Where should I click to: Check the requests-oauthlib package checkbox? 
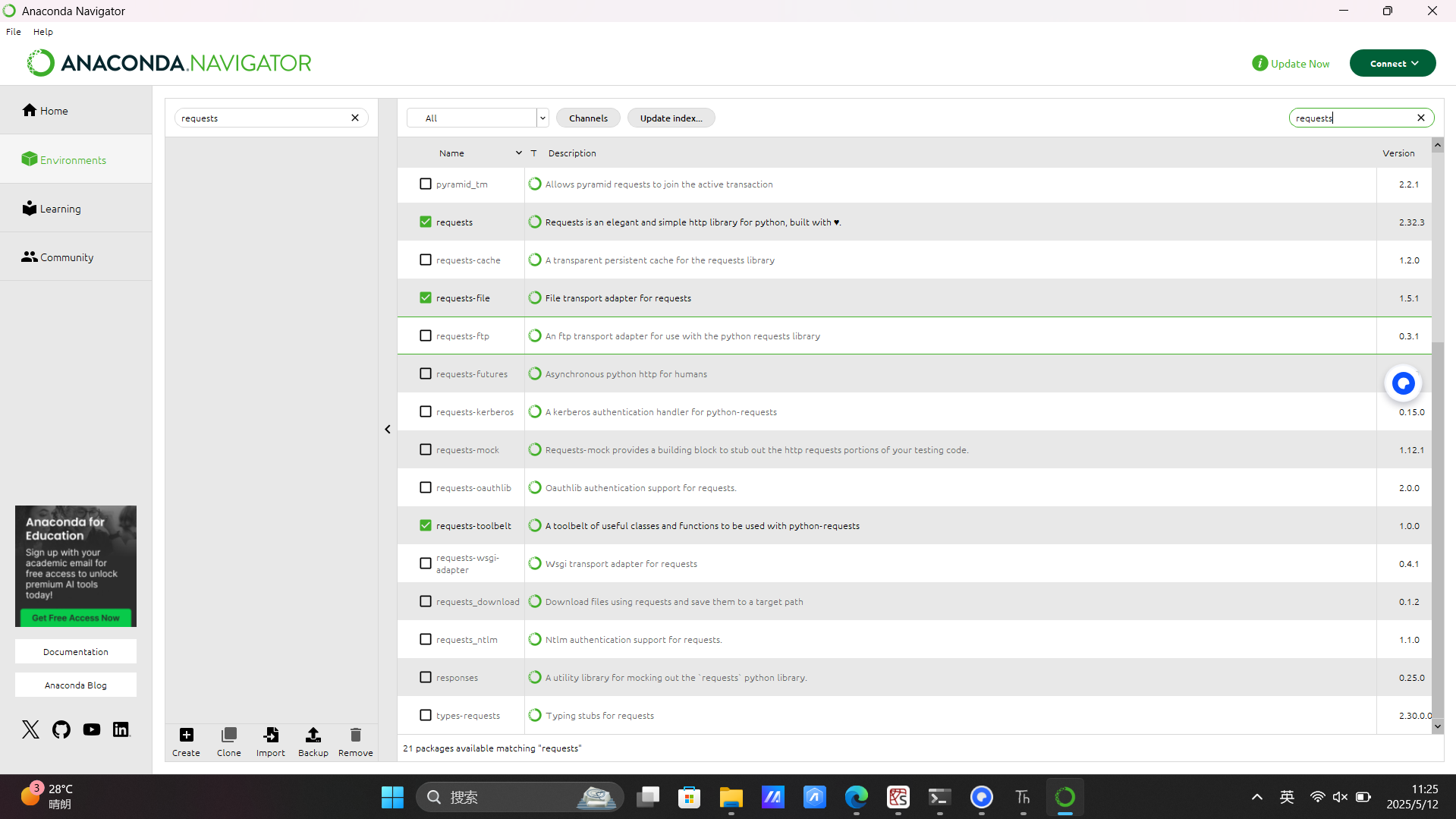426,487
